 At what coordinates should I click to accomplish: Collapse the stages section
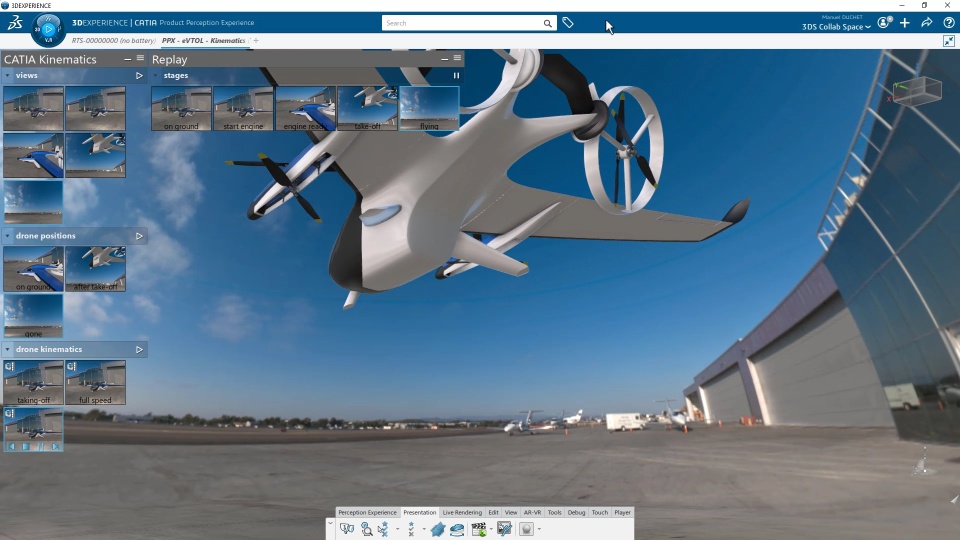pos(156,75)
